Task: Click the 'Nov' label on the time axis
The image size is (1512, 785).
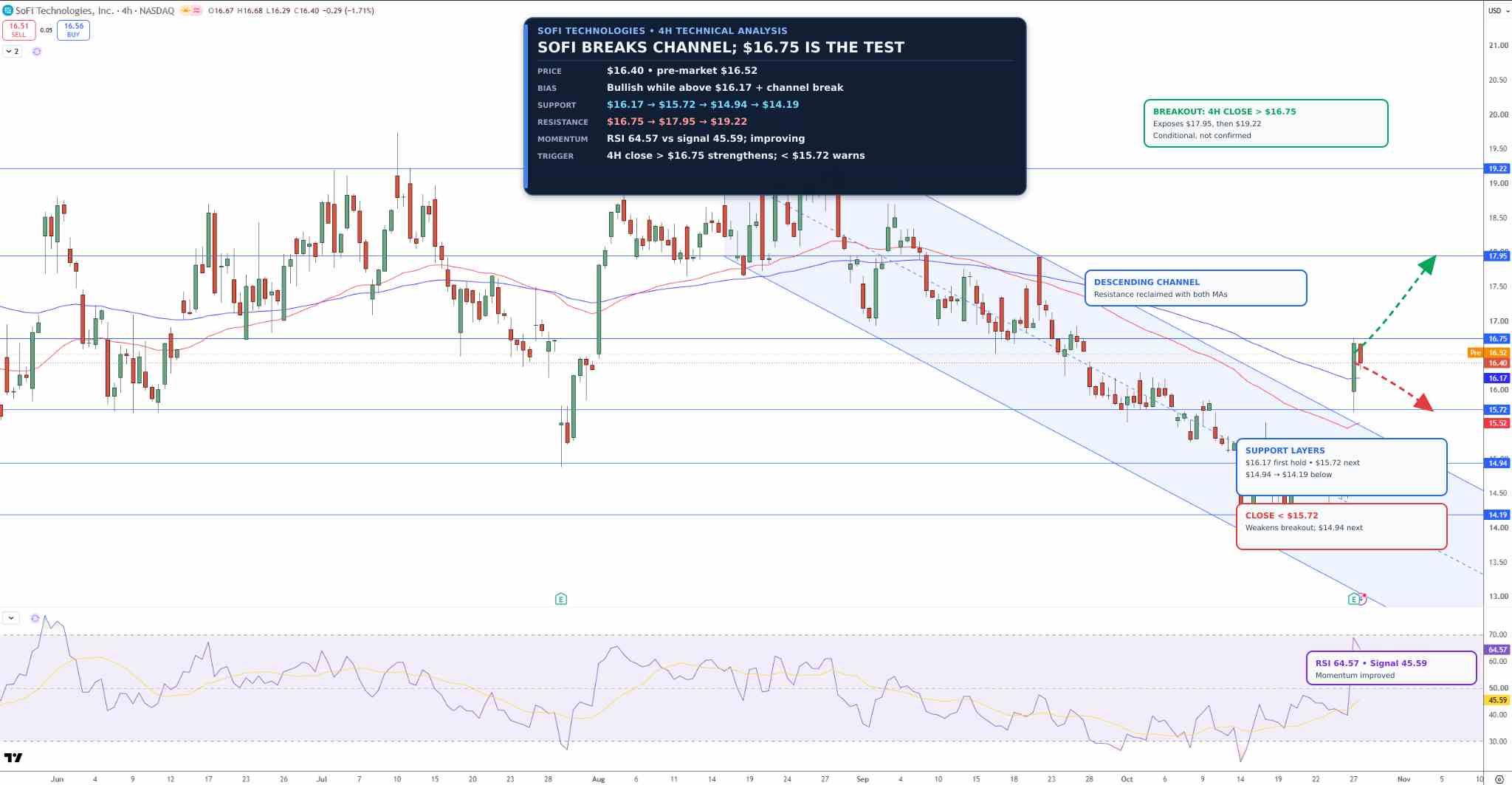Action: [1403, 779]
